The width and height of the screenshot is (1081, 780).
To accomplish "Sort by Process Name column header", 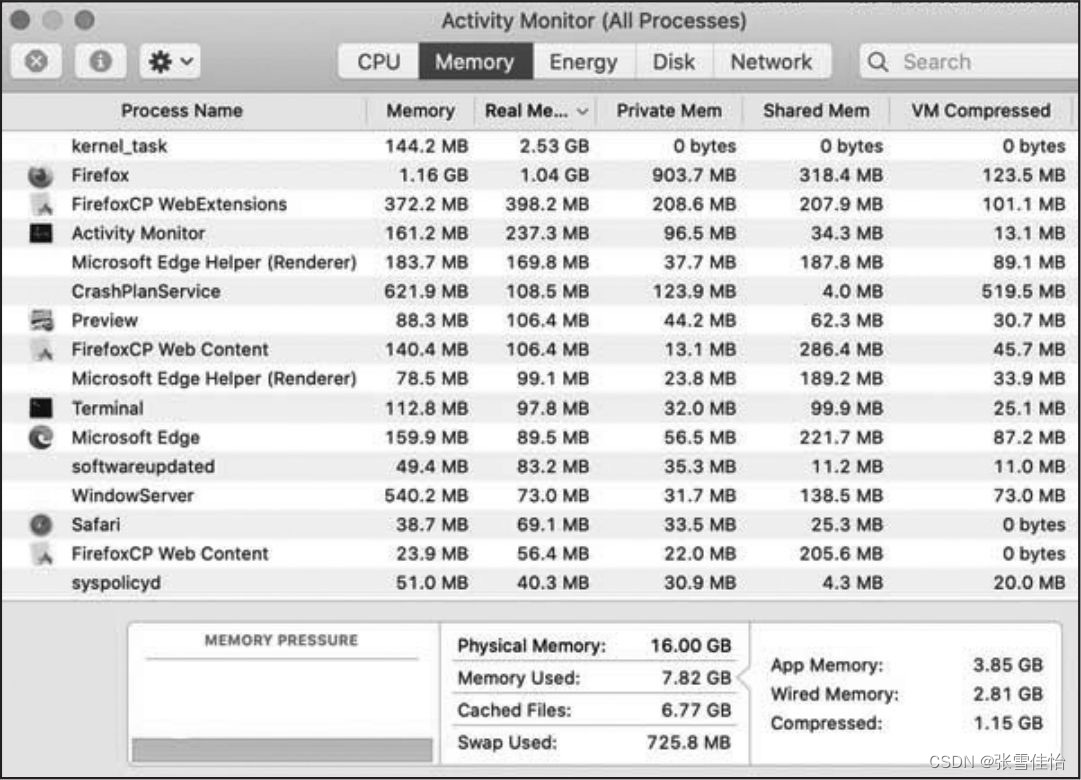I will coord(182,111).
